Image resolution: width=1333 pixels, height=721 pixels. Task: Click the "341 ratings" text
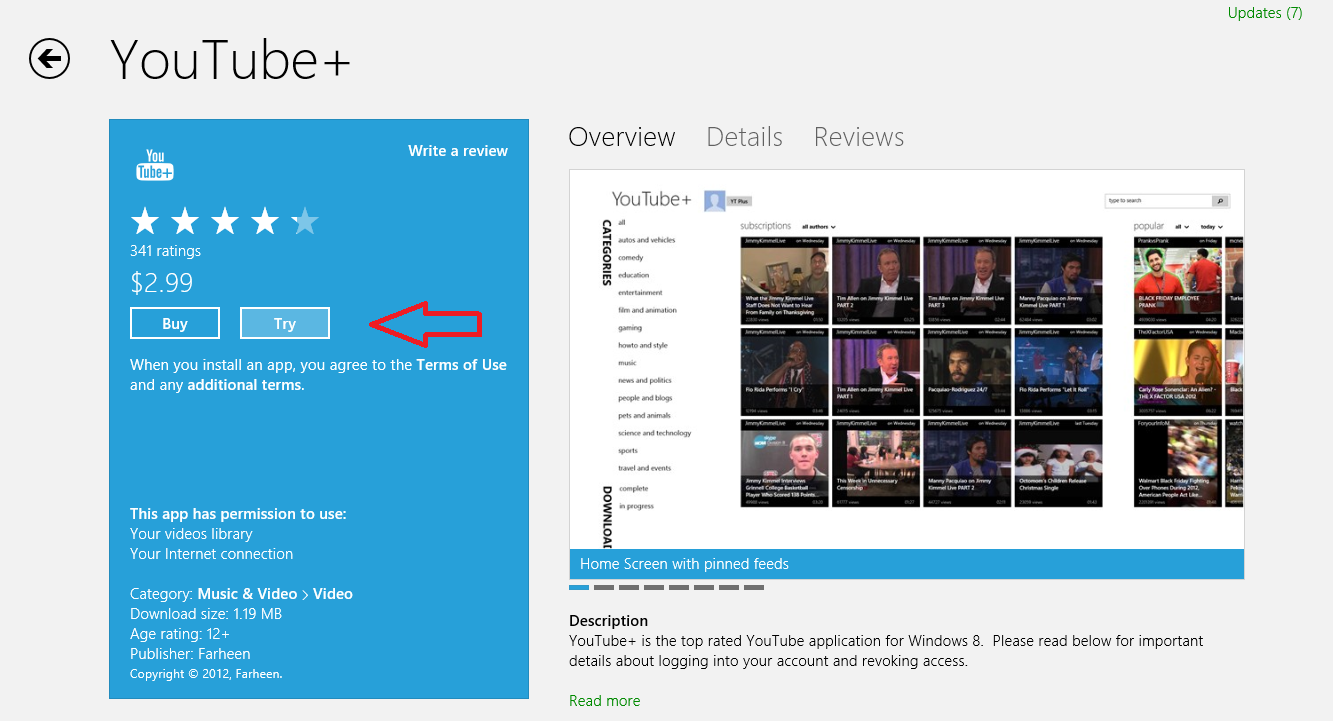(x=165, y=251)
